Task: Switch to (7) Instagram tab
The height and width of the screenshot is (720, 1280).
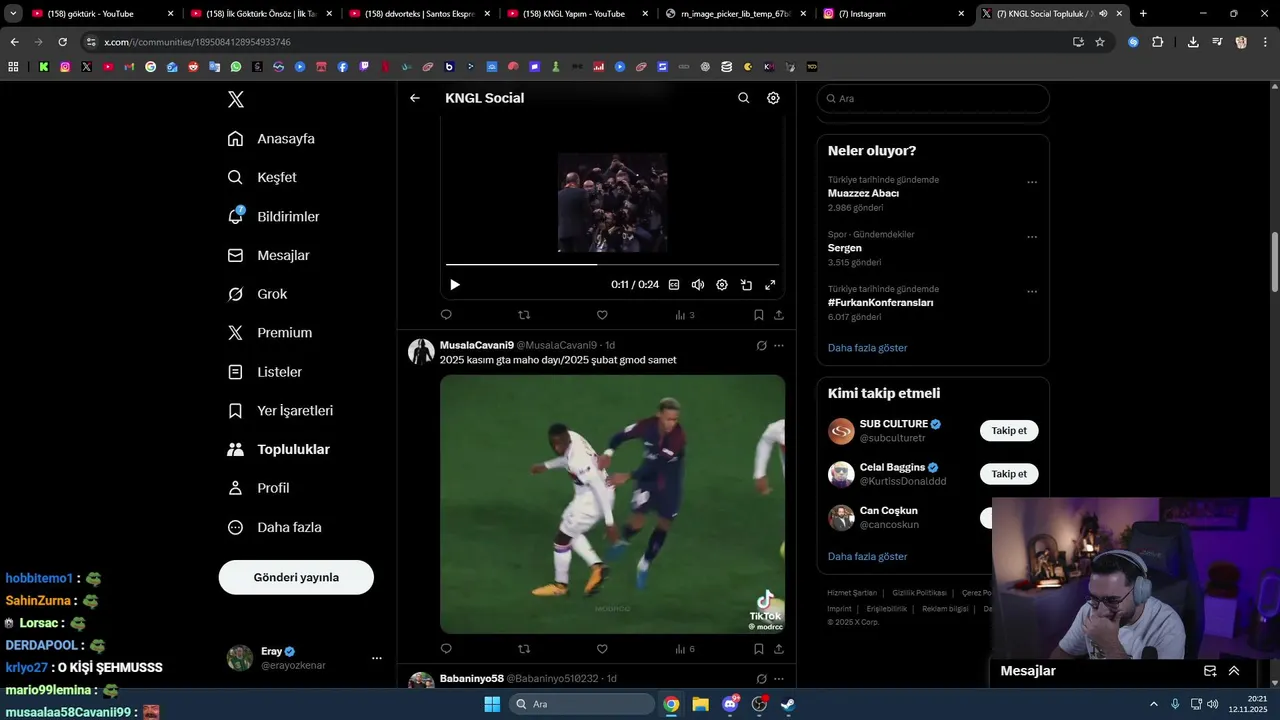Action: pos(892,14)
